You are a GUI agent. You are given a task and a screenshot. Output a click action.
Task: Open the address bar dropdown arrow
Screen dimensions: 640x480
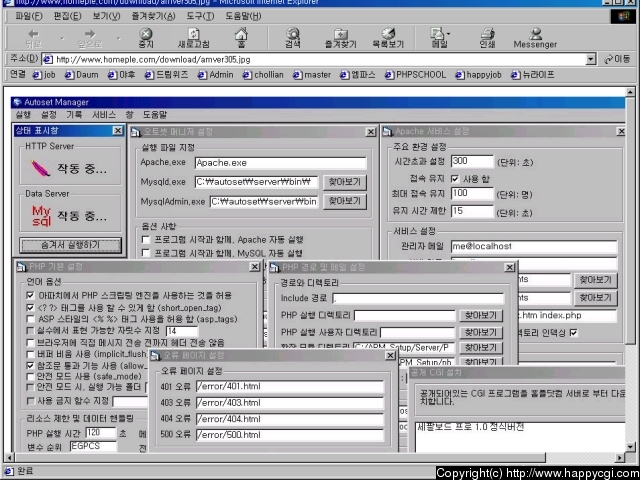[591, 60]
